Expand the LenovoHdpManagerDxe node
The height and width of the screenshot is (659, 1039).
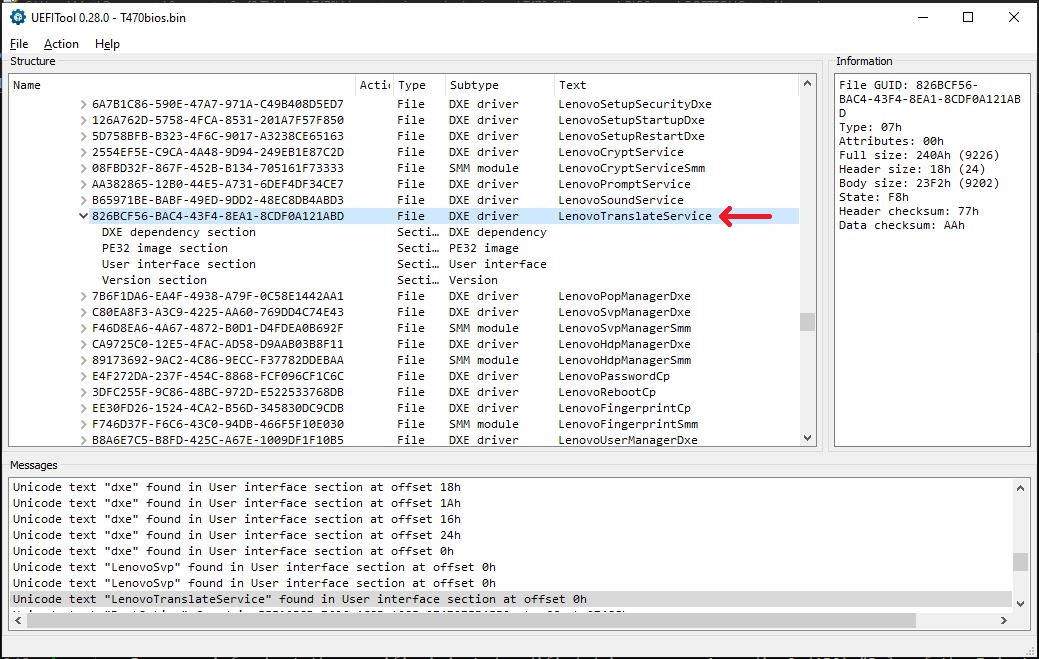pos(83,344)
